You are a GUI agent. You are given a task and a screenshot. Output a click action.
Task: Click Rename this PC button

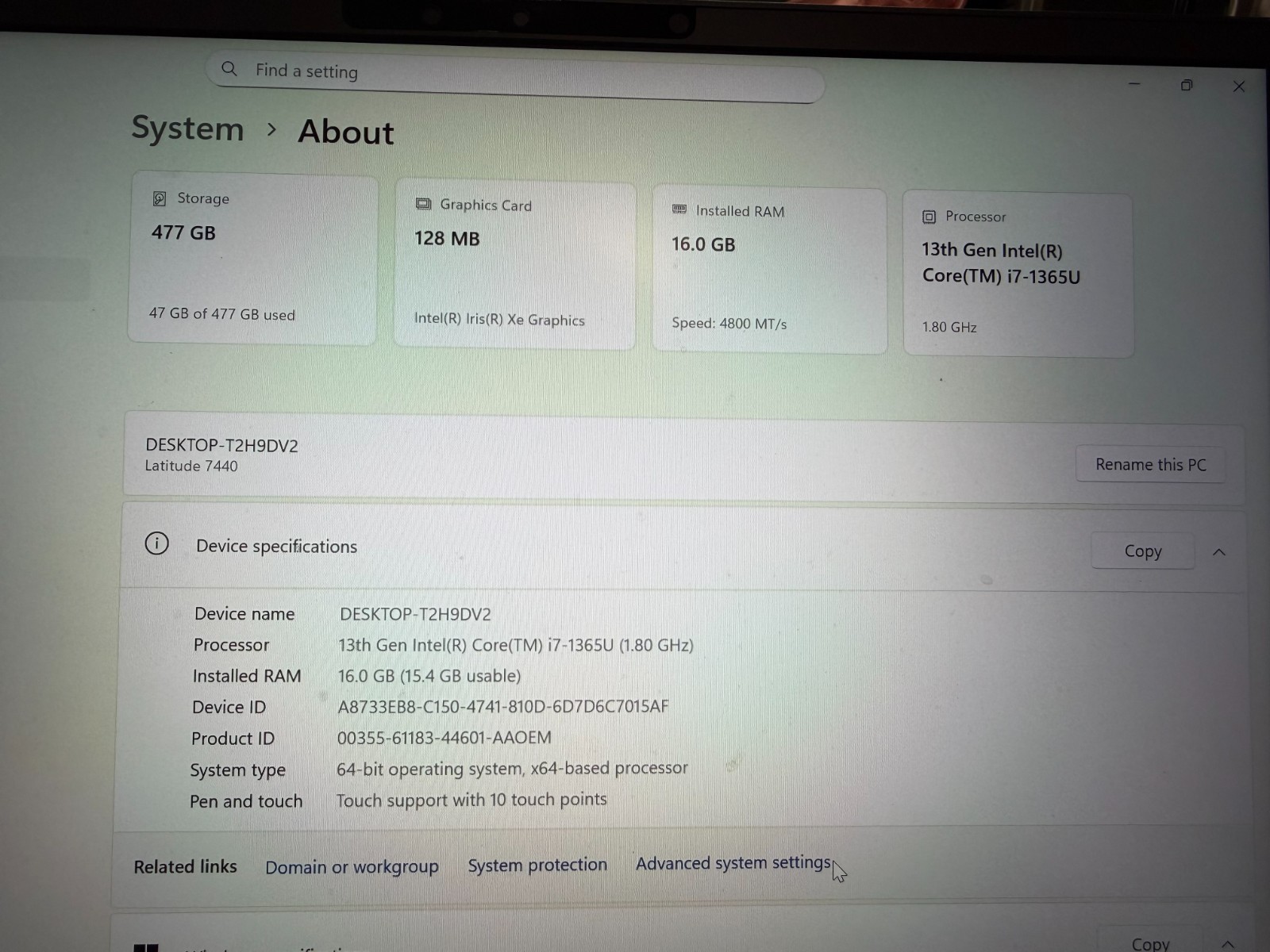(x=1150, y=465)
